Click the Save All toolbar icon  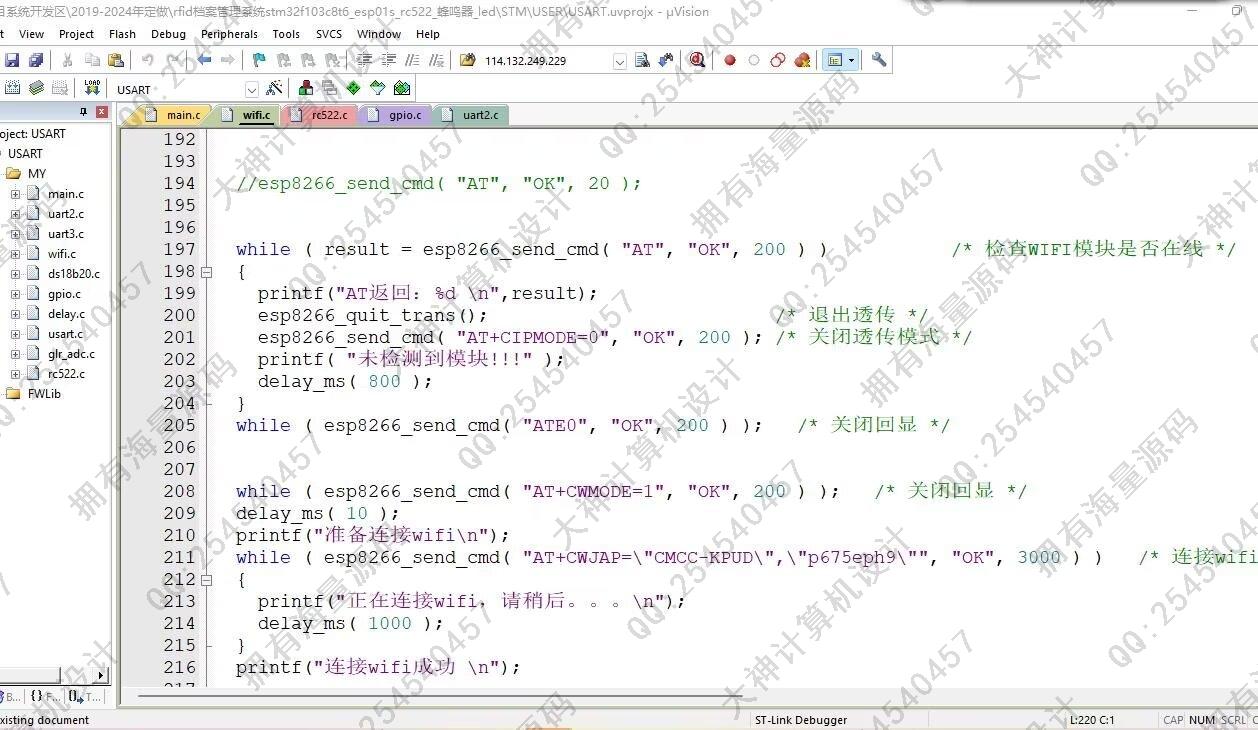pyautogui.click(x=36, y=60)
